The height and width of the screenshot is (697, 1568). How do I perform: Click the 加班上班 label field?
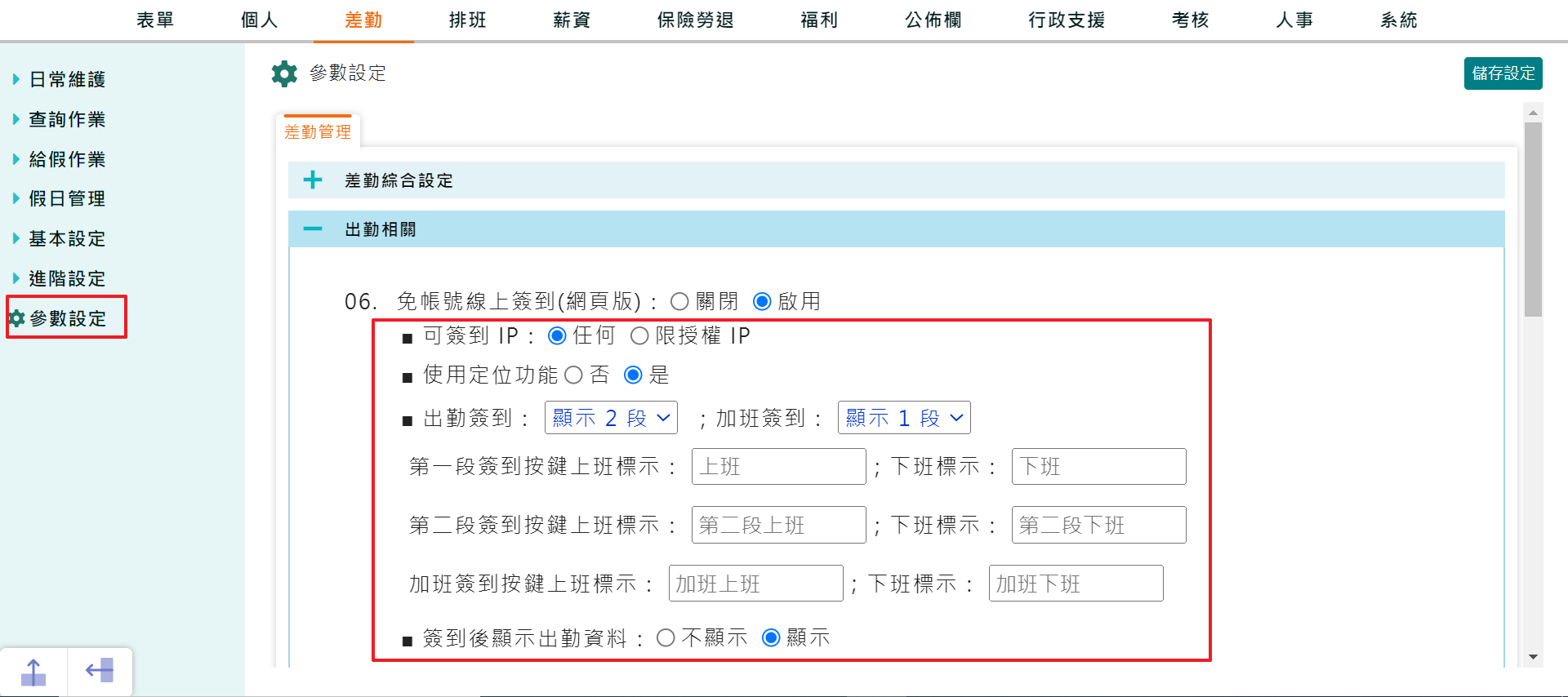click(756, 584)
